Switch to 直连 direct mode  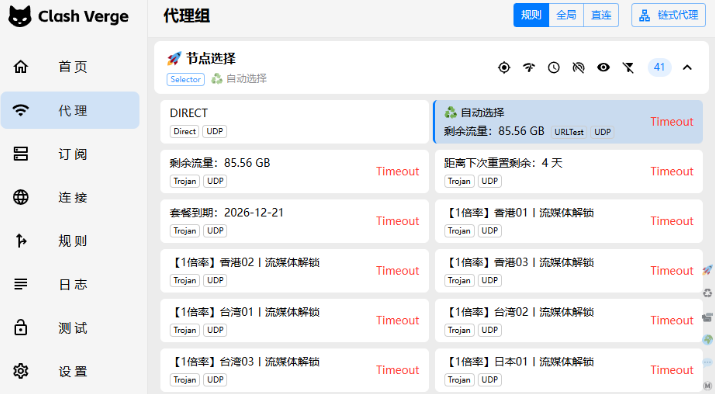(601, 15)
